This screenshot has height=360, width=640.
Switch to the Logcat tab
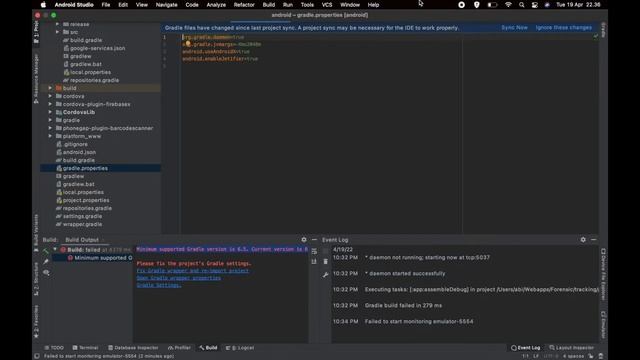[x=240, y=348]
